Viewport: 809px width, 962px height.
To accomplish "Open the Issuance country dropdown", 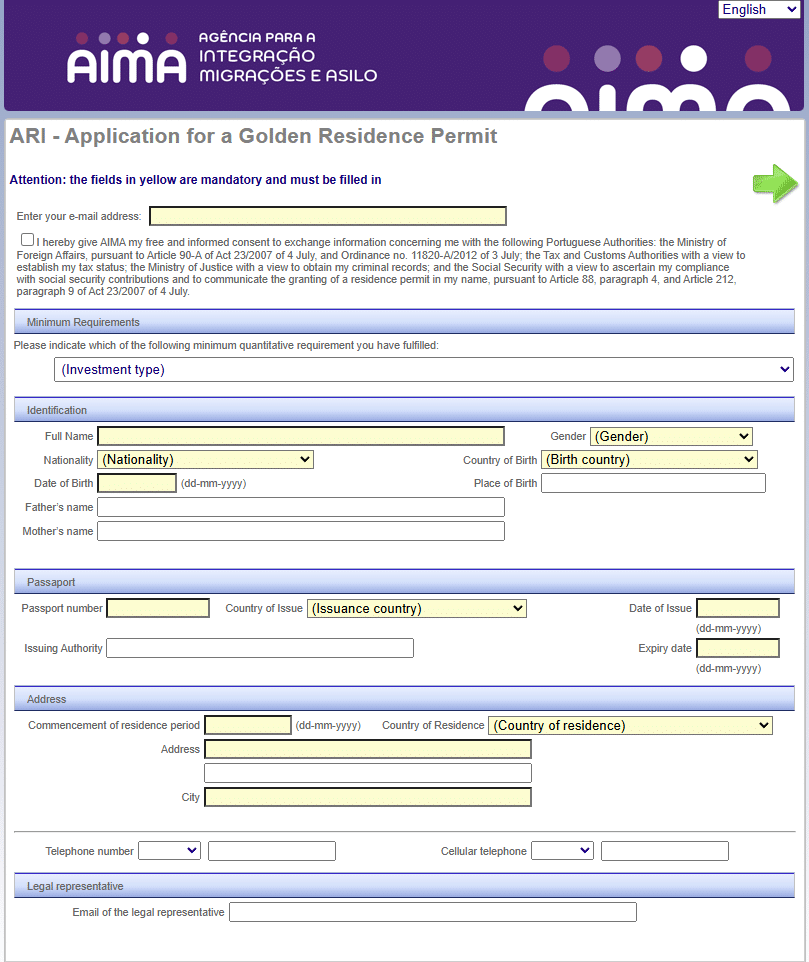I will click(x=416, y=609).
